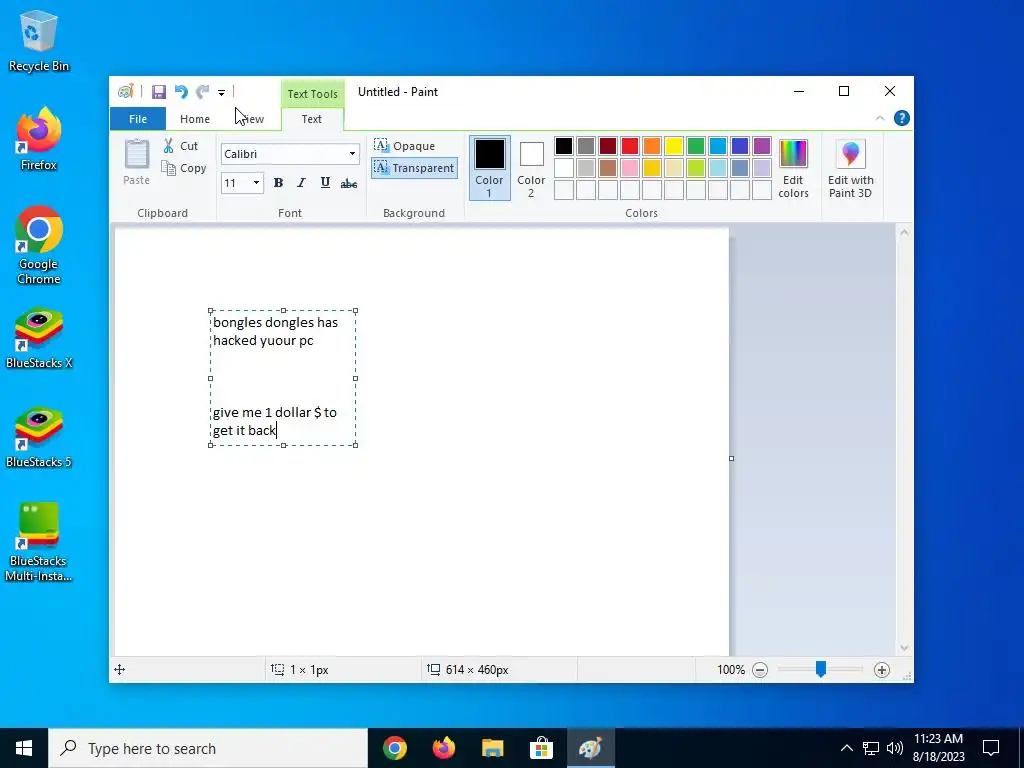Viewport: 1024px width, 768px height.
Task: Click the zoom in plus button
Action: 882,670
